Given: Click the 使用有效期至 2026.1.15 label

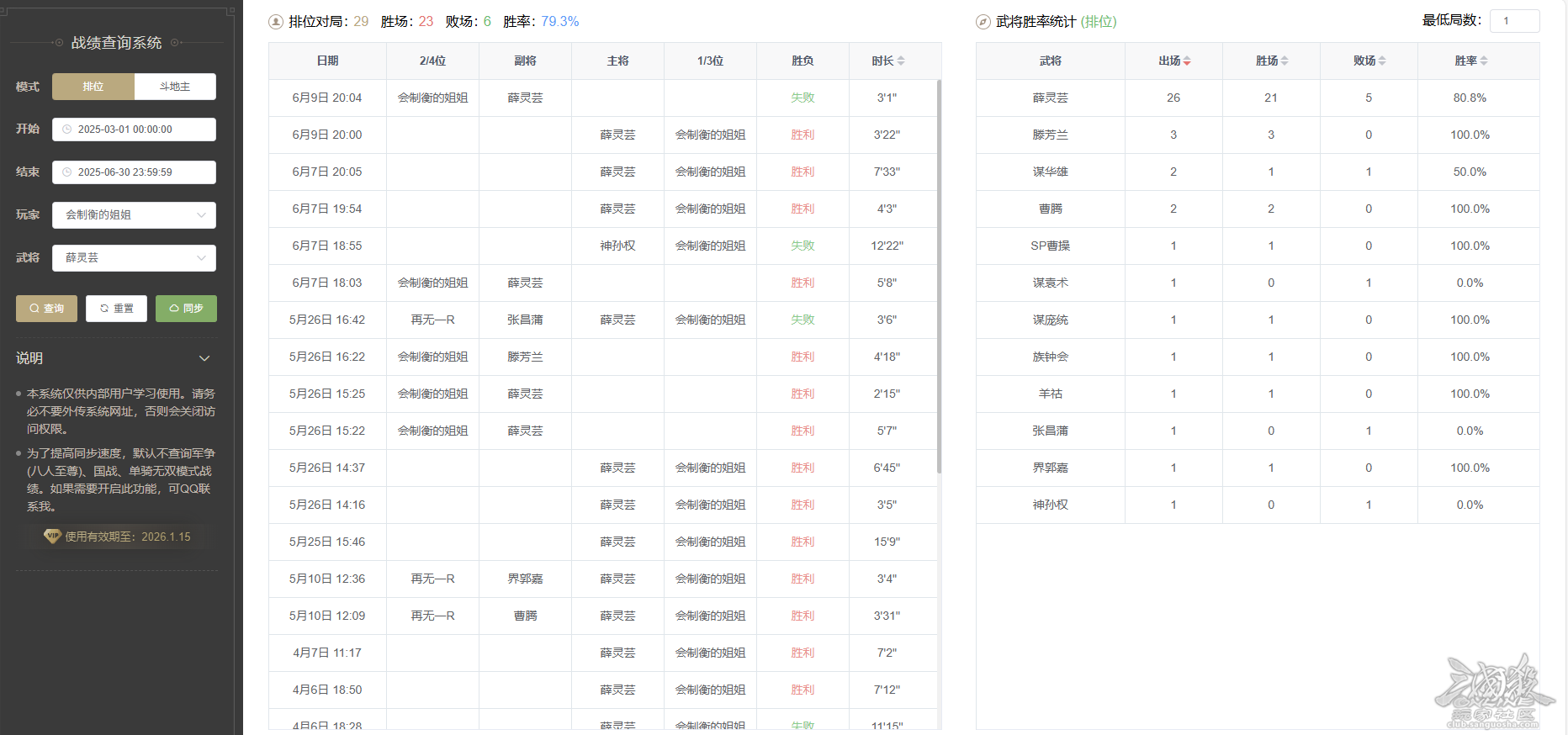Looking at the screenshot, I should pyautogui.click(x=128, y=537).
